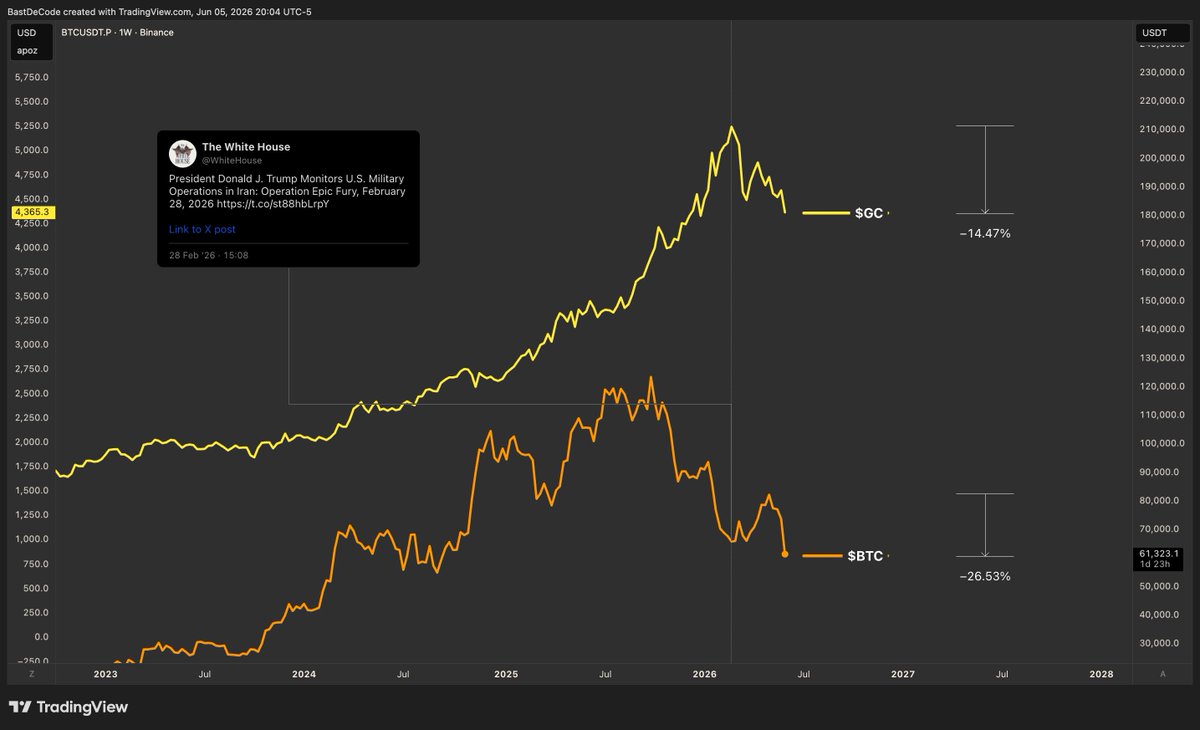
Task: Click the Z timezone button at bottom left
Action: [x=31, y=674]
